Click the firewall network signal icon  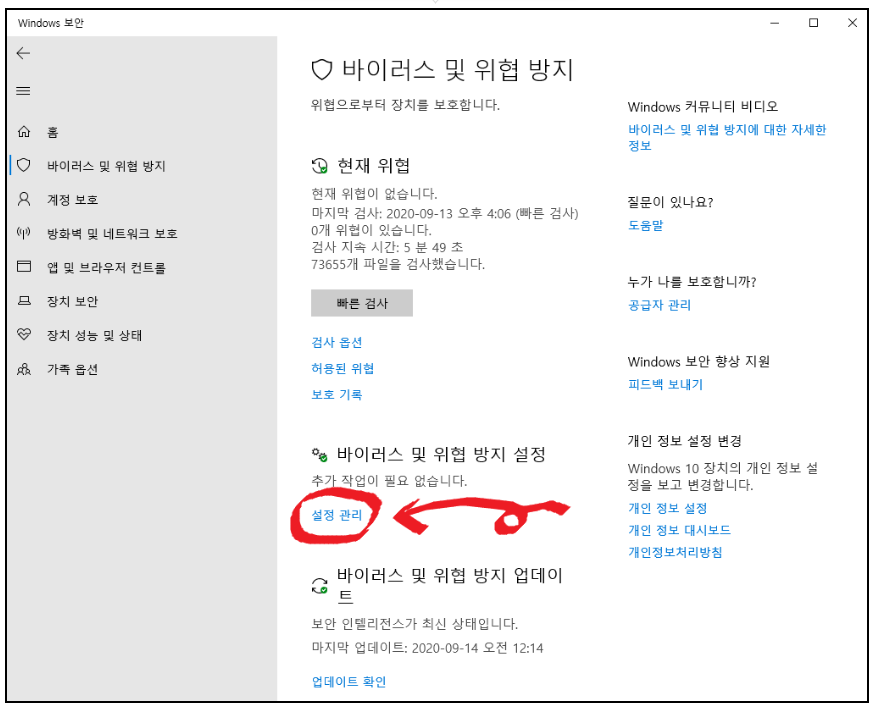click(24, 233)
